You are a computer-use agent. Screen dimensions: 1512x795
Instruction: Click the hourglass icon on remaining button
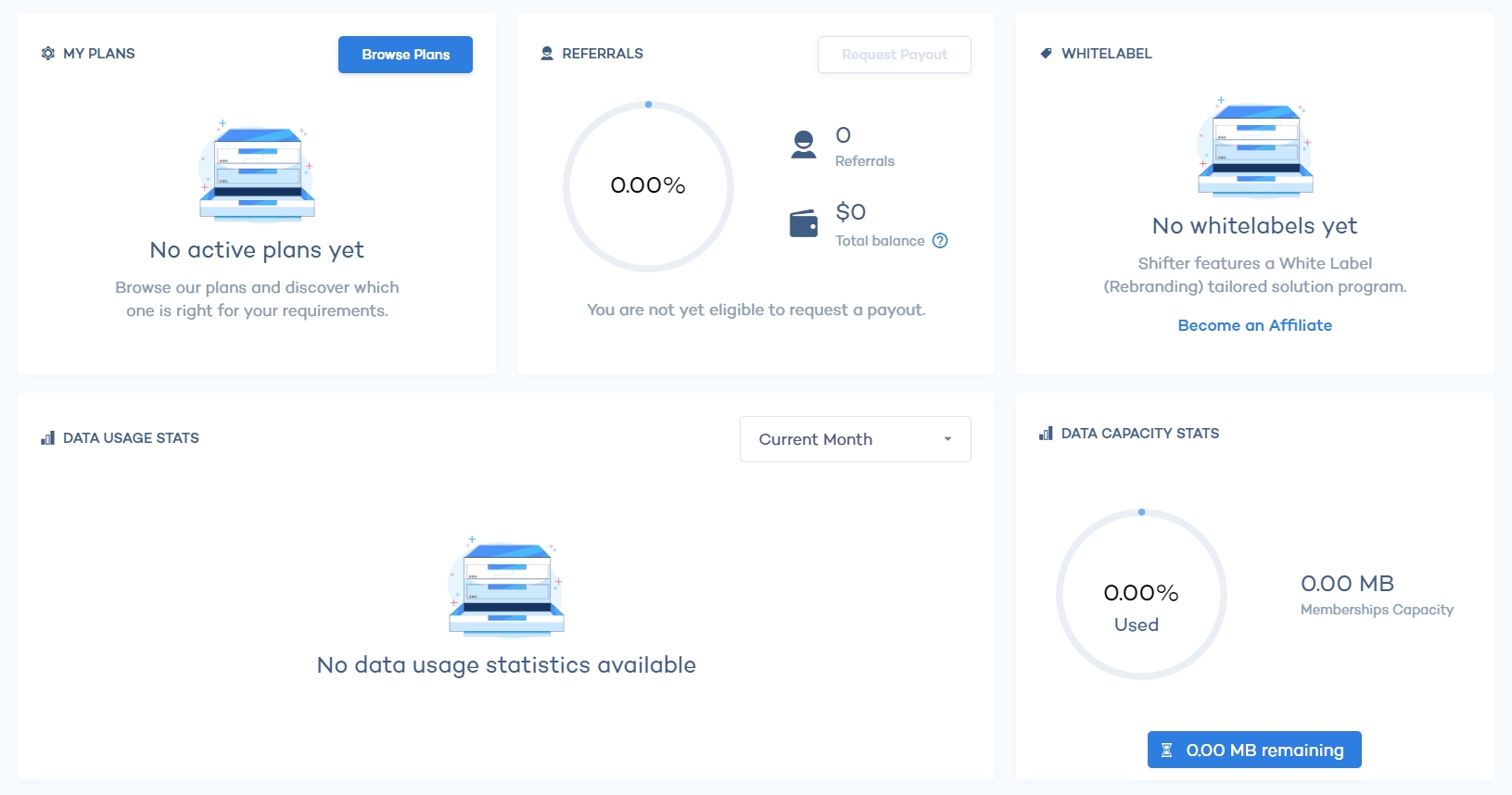pos(1167,751)
